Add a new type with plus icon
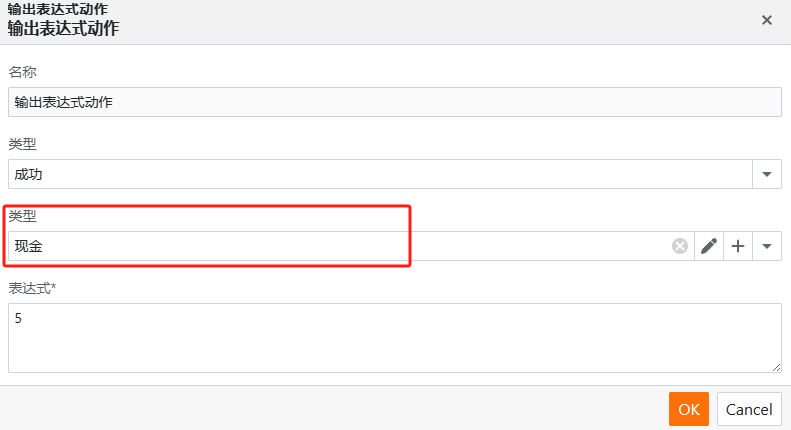791x430 pixels. click(738, 246)
